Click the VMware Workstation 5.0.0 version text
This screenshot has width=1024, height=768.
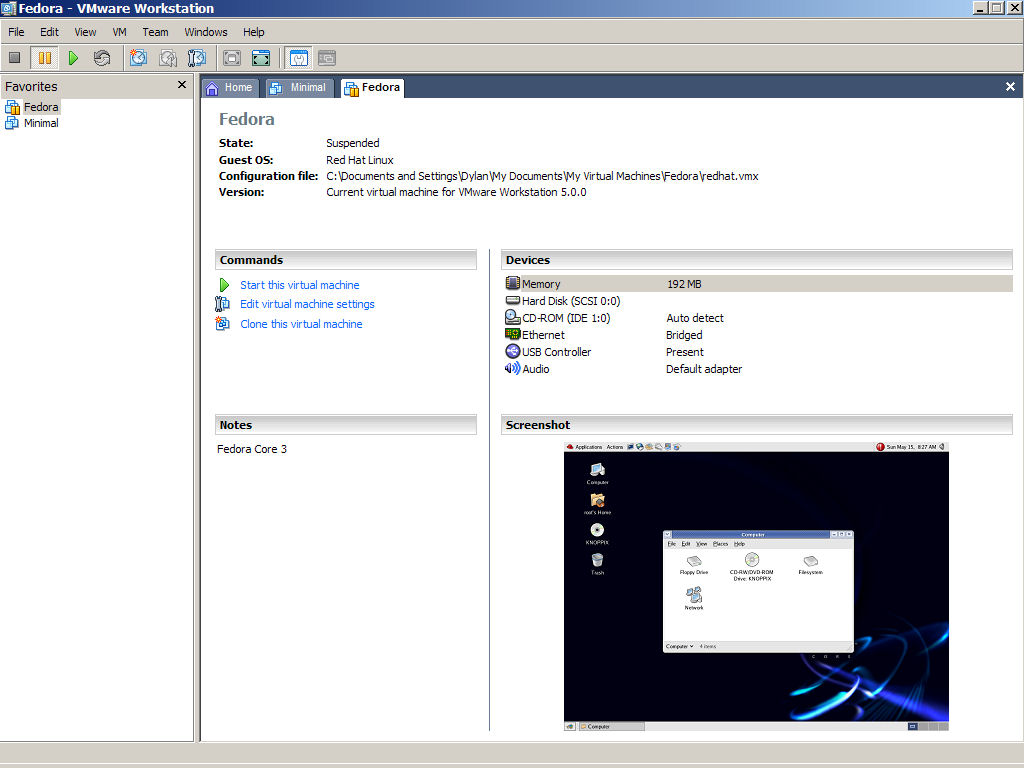(x=456, y=192)
